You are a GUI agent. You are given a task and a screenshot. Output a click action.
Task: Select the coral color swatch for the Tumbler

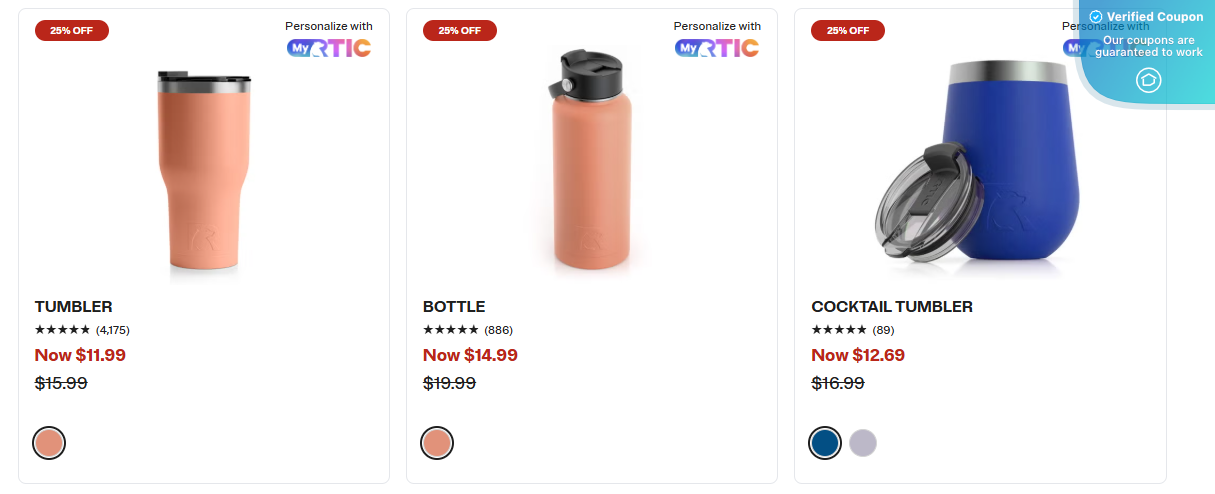[x=49, y=443]
